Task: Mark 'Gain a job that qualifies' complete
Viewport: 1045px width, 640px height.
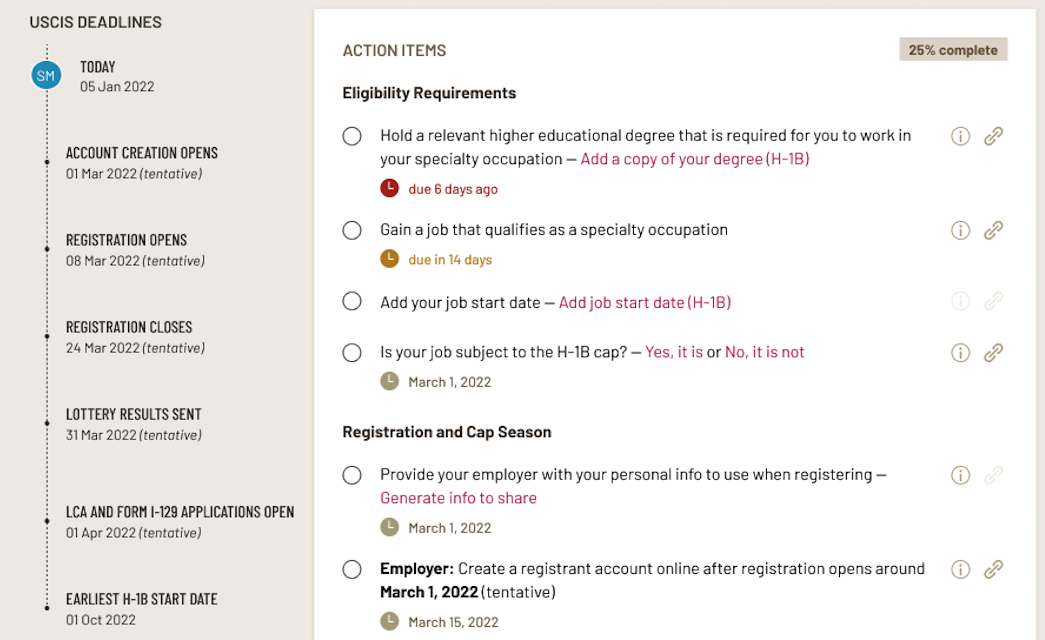Action: click(352, 230)
